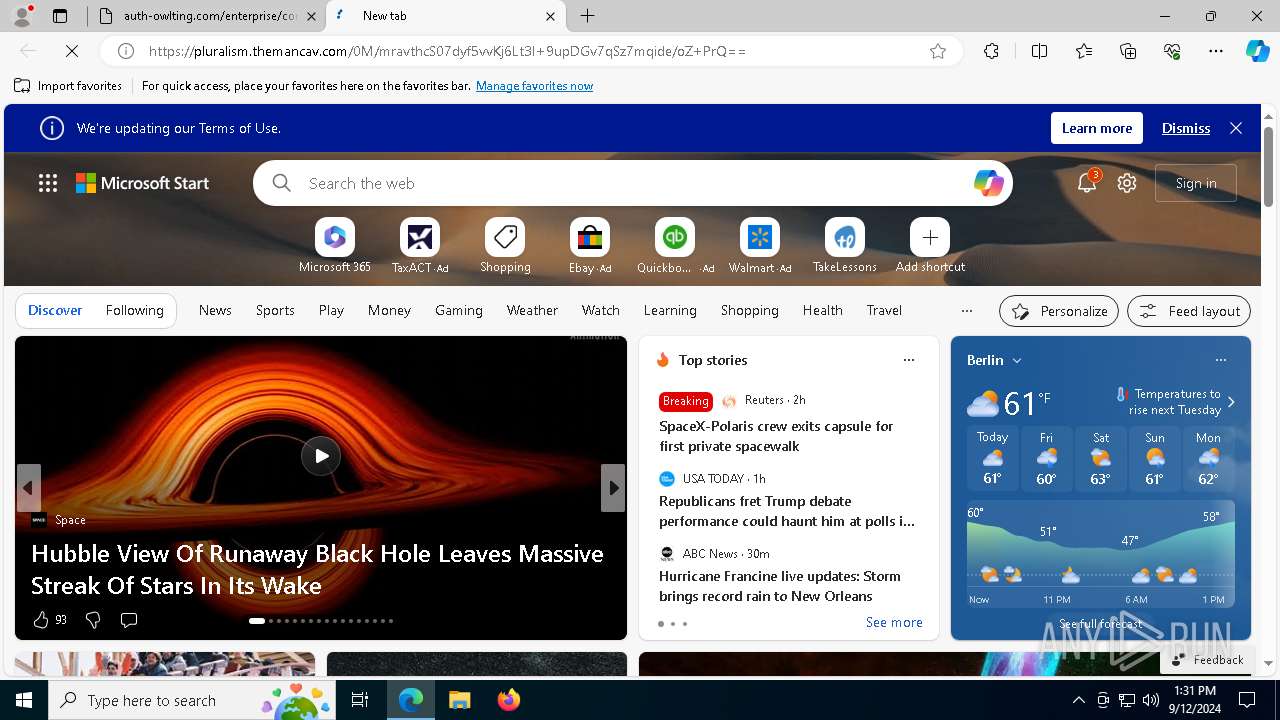The width and height of the screenshot is (1280, 720).
Task: Open the Money category
Action: [x=389, y=310]
